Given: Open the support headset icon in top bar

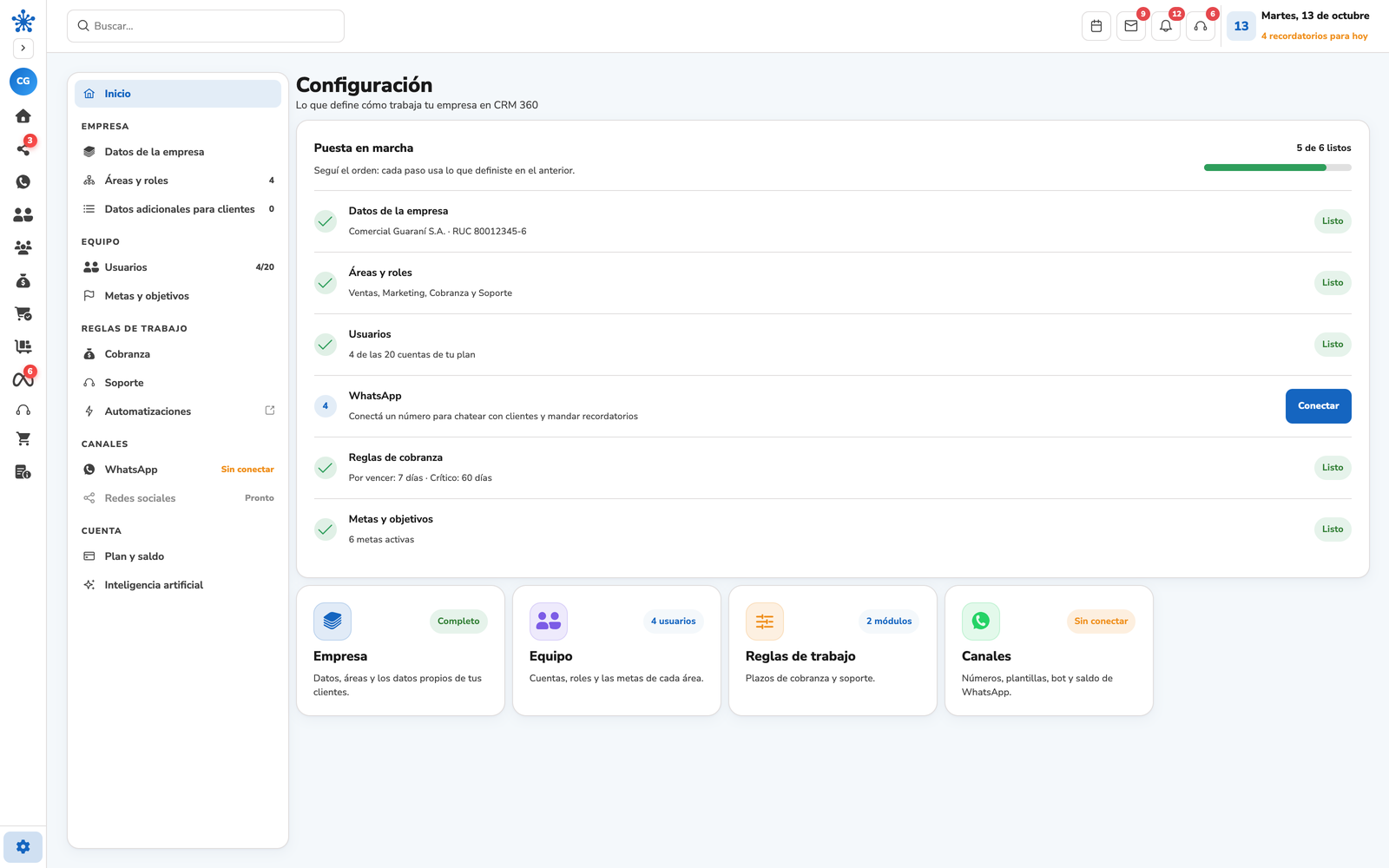Looking at the screenshot, I should coord(1201,26).
